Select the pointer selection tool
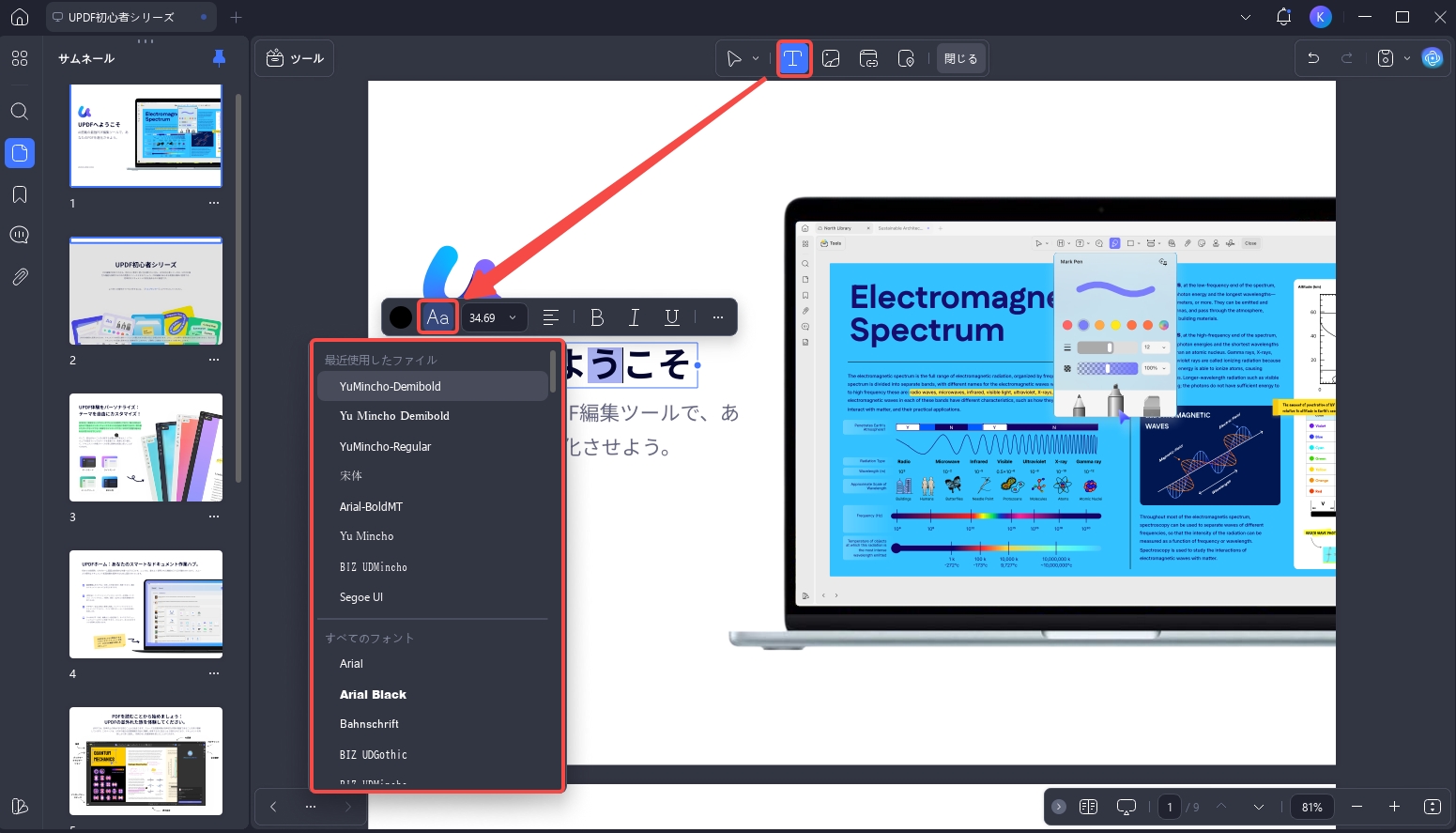This screenshot has height=833, width=1456. 734,58
